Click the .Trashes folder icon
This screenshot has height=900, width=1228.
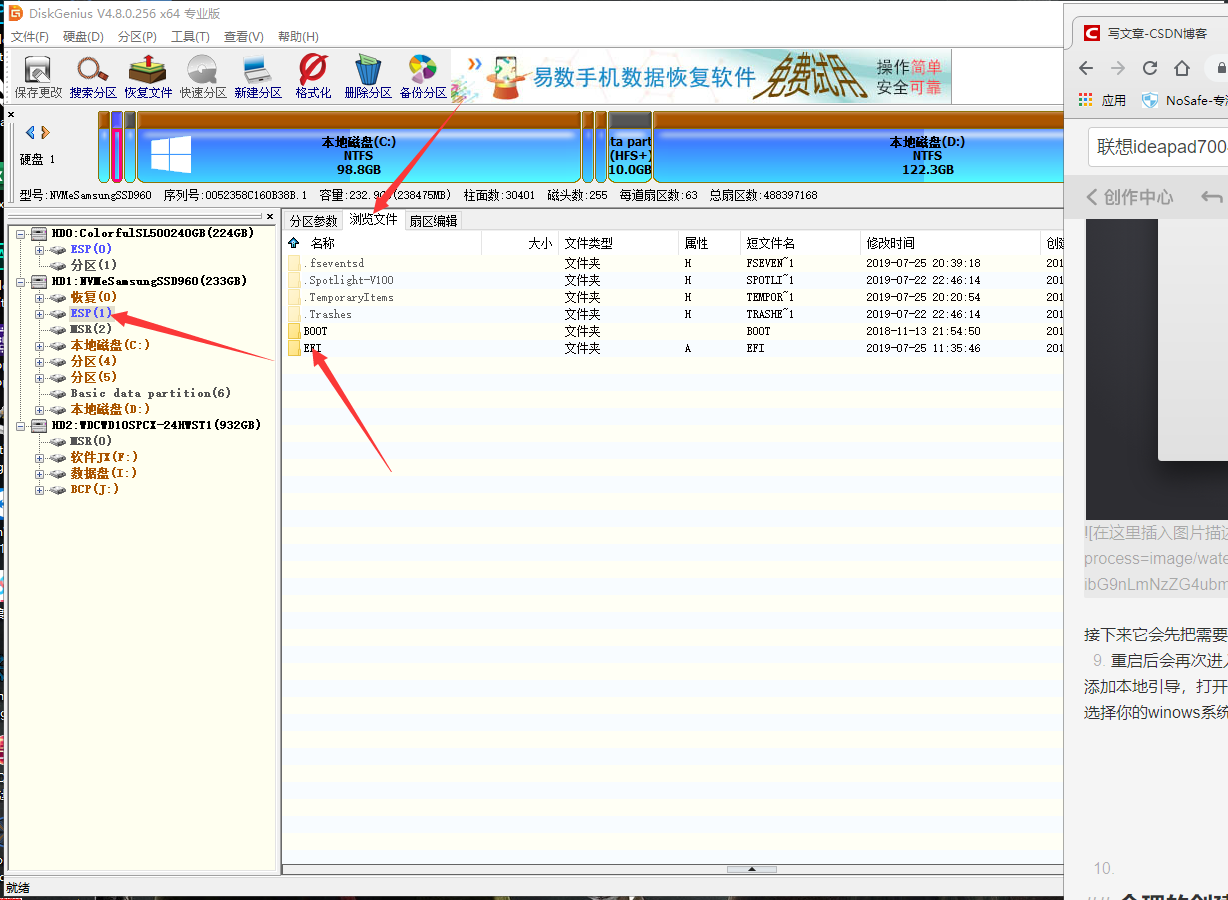294,314
